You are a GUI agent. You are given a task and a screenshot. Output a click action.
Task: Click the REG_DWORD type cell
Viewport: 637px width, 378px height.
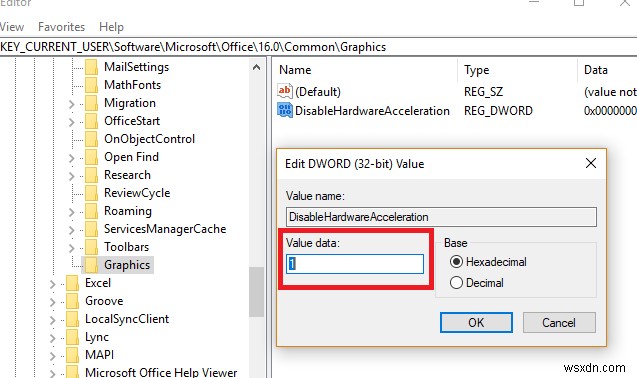tap(498, 111)
